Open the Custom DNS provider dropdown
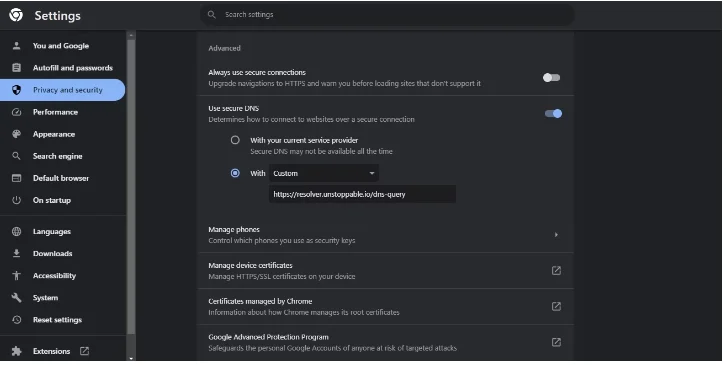 [324, 173]
